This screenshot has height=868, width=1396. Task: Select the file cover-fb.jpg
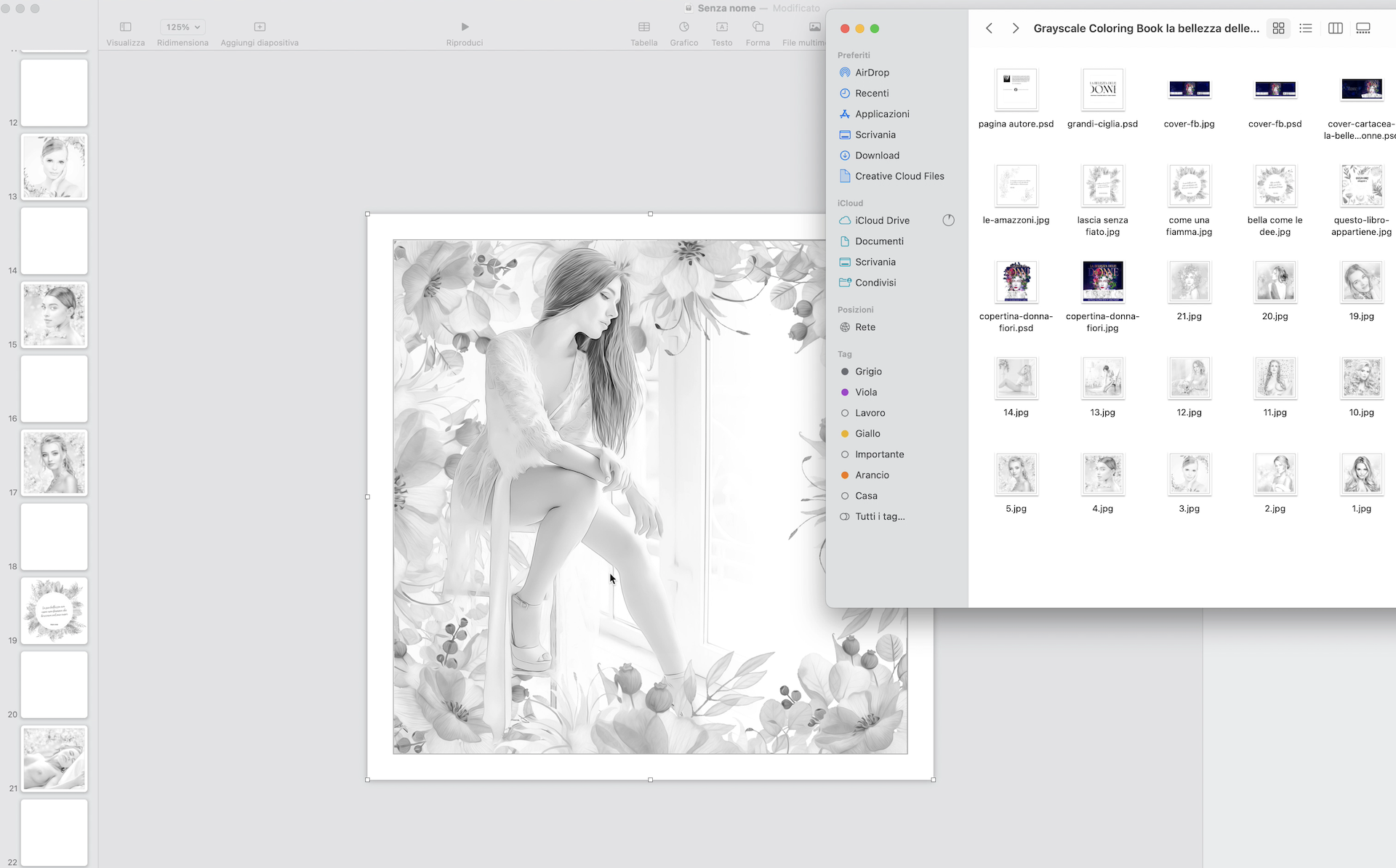pos(1189,89)
